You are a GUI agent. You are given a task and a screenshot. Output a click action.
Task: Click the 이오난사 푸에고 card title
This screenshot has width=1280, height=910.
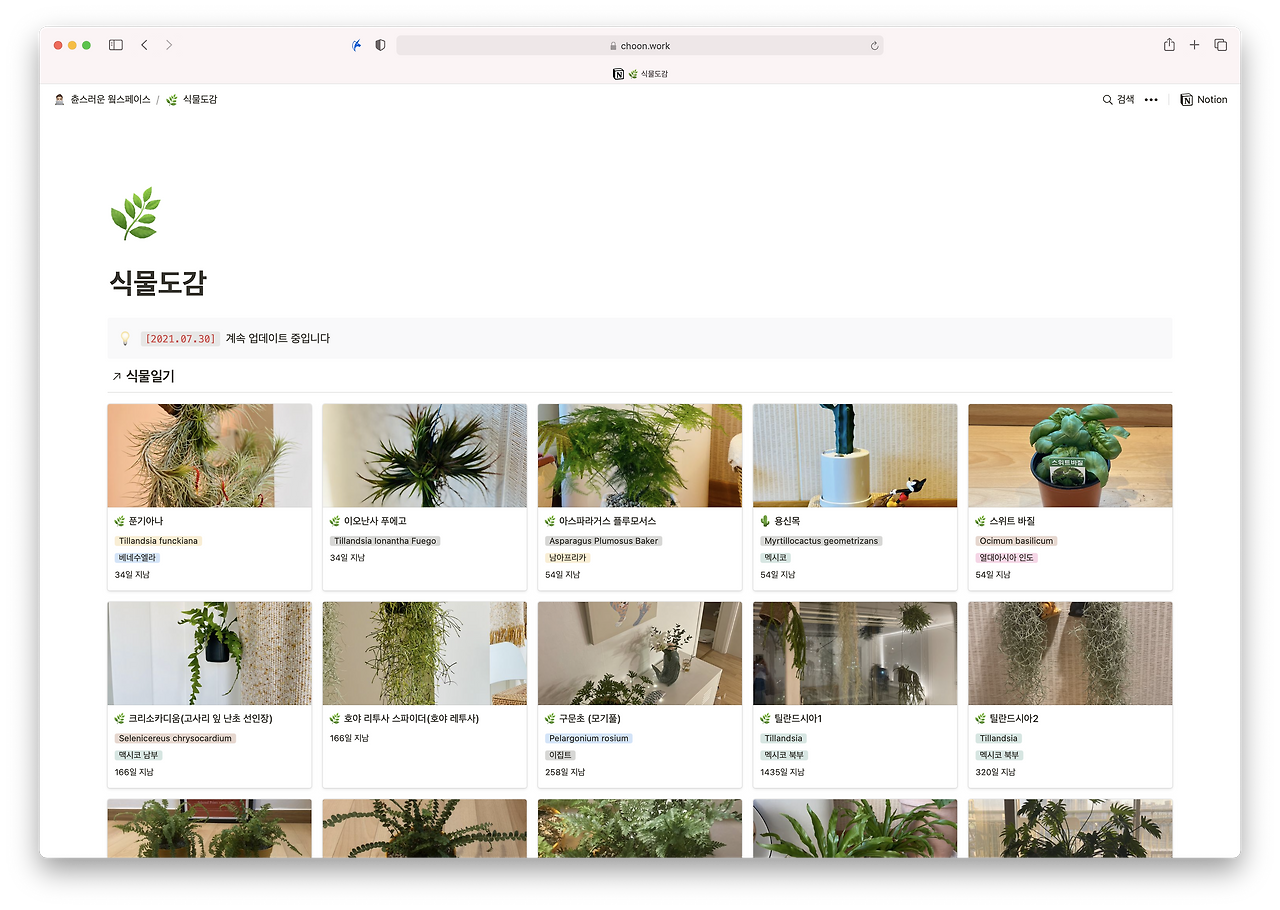pyautogui.click(x=375, y=521)
